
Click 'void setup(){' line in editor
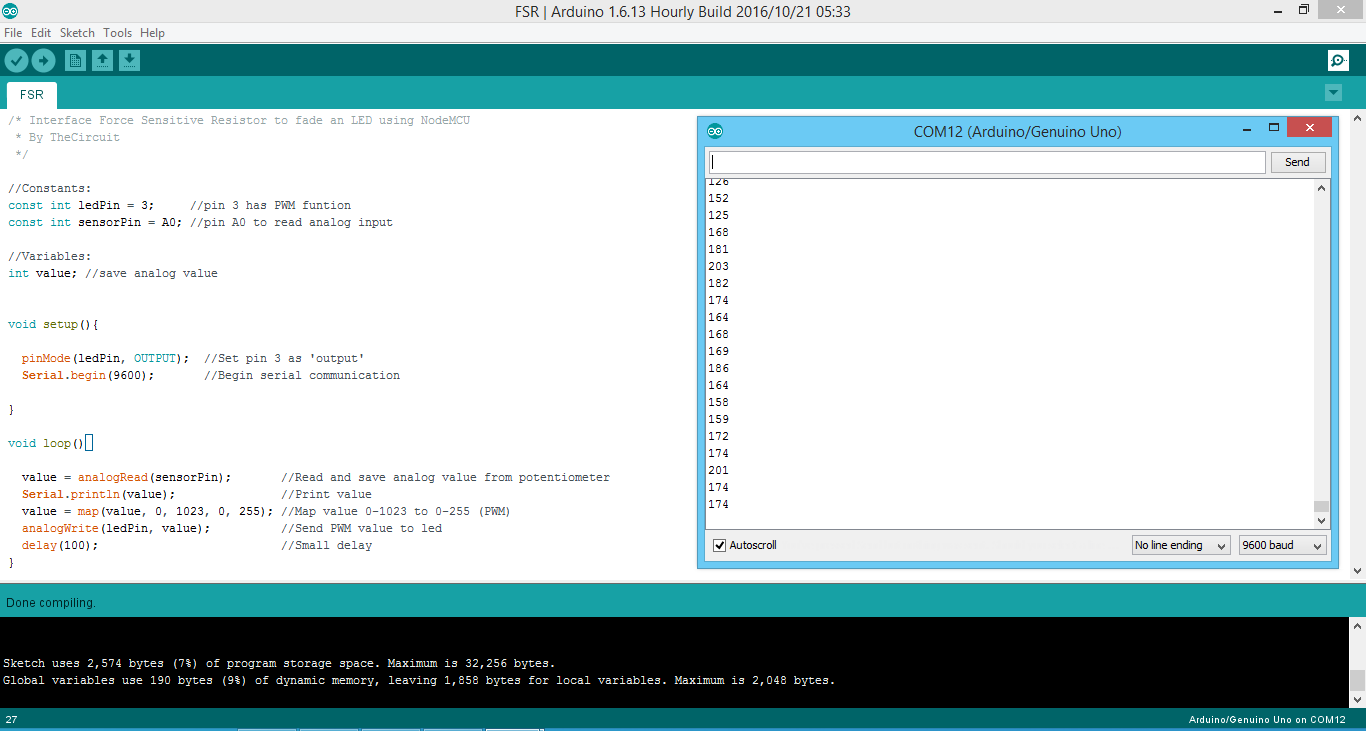point(53,324)
